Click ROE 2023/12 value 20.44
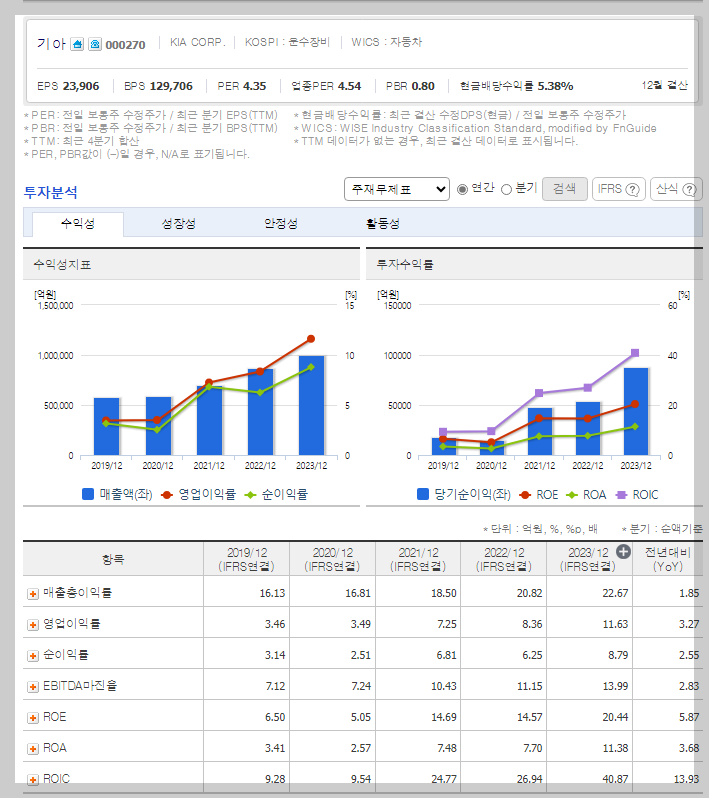Viewport: 709px width, 798px height. pyautogui.click(x=615, y=717)
